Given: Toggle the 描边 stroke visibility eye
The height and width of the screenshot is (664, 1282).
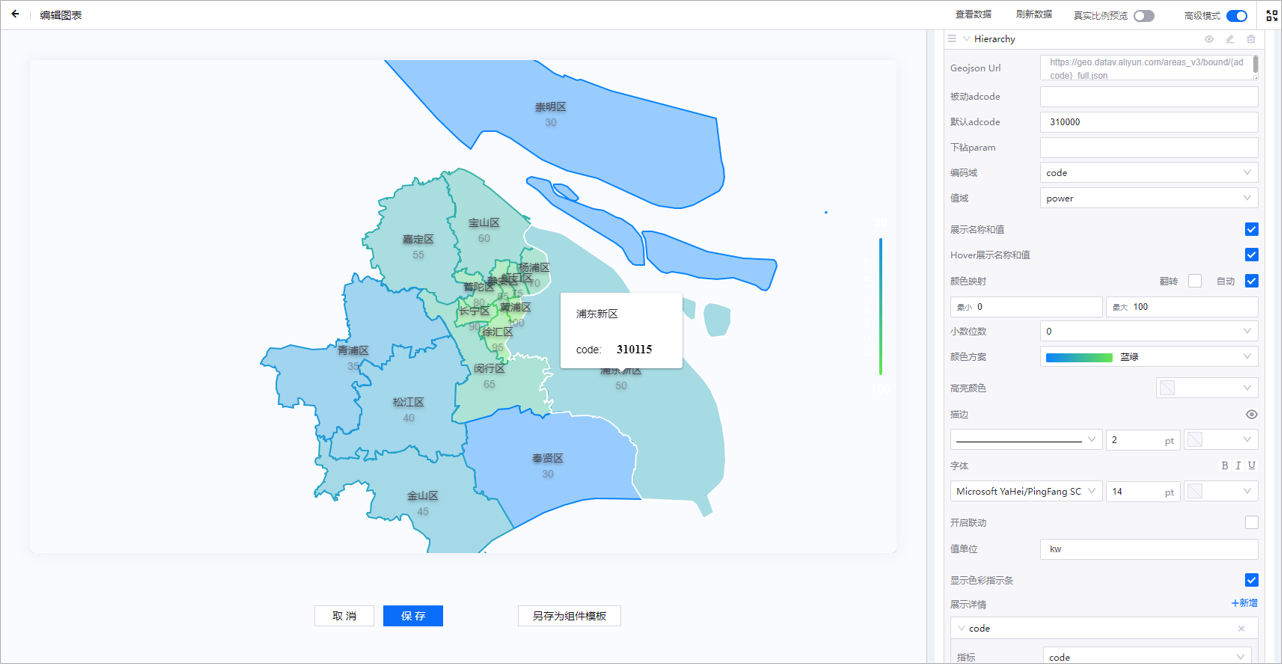Looking at the screenshot, I should coord(1251,414).
